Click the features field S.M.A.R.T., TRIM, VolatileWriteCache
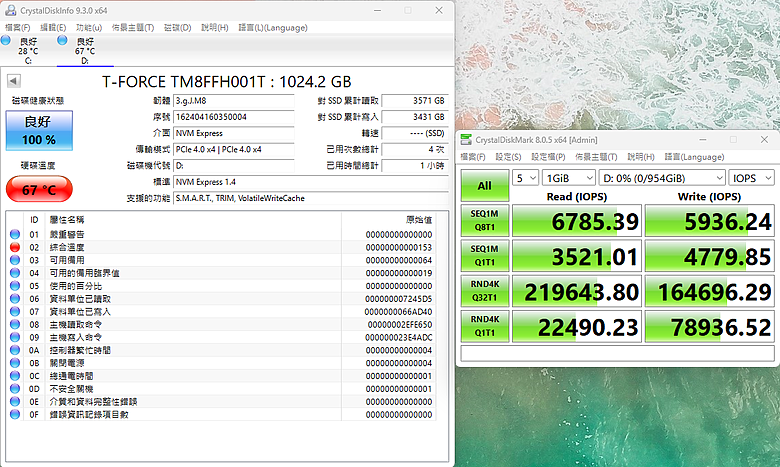The height and width of the screenshot is (467, 780). [311, 198]
